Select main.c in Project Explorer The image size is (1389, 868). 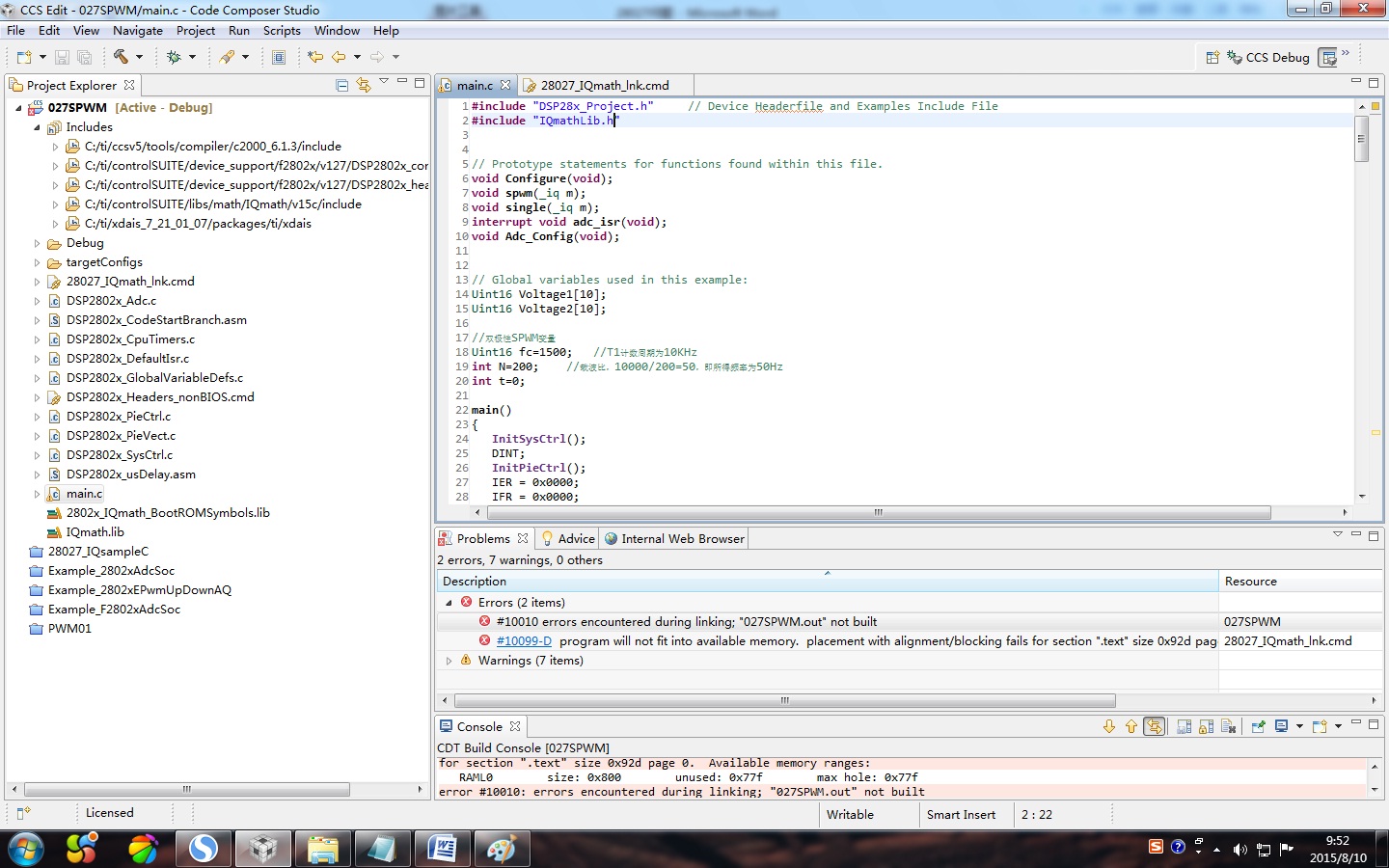point(84,494)
